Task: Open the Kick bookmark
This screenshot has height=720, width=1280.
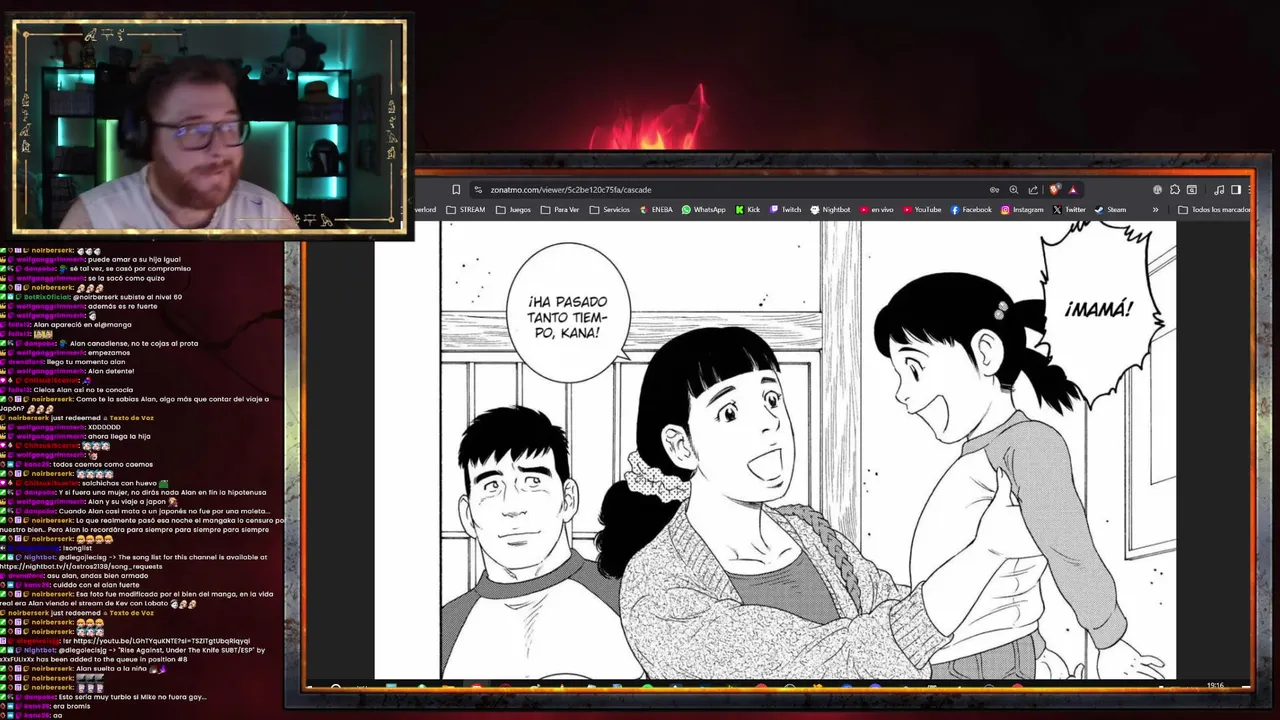Action: tap(748, 210)
